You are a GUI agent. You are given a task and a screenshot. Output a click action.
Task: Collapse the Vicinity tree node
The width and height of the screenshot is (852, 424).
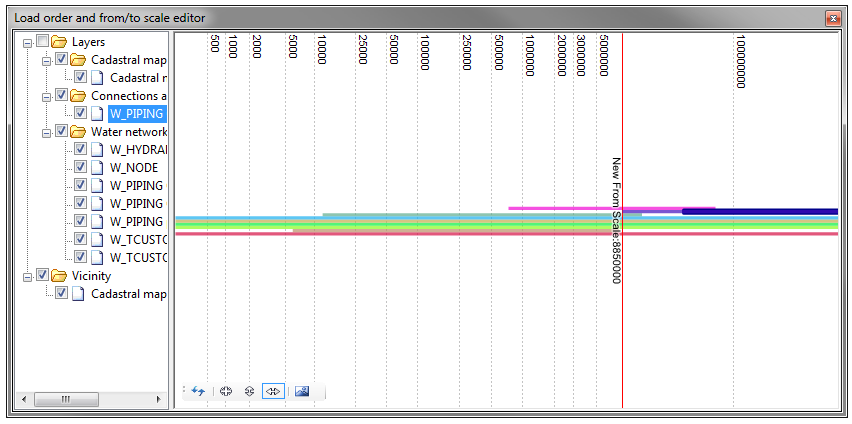coord(27,276)
